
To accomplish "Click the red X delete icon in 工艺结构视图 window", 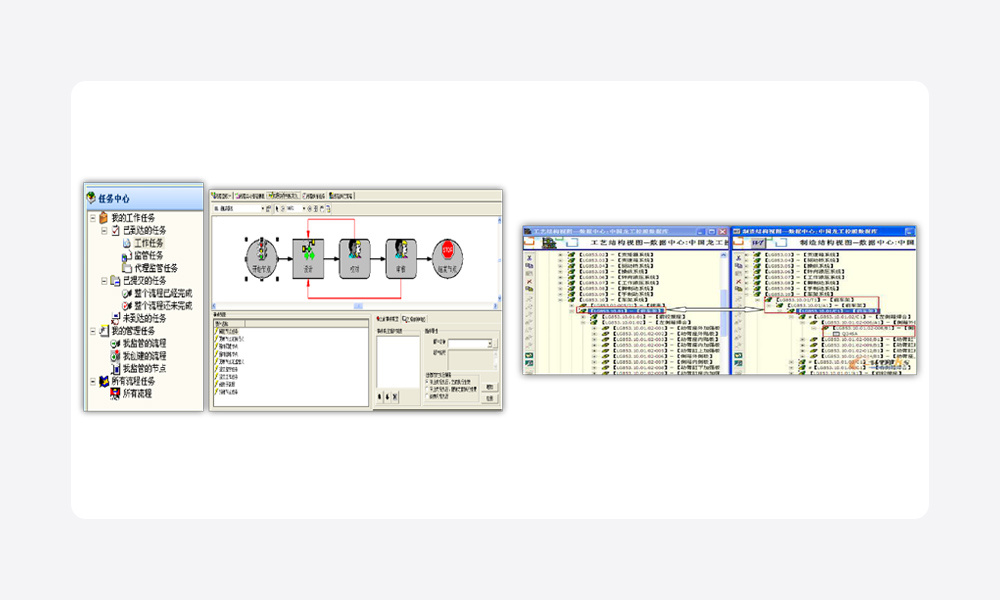I will point(529,281).
